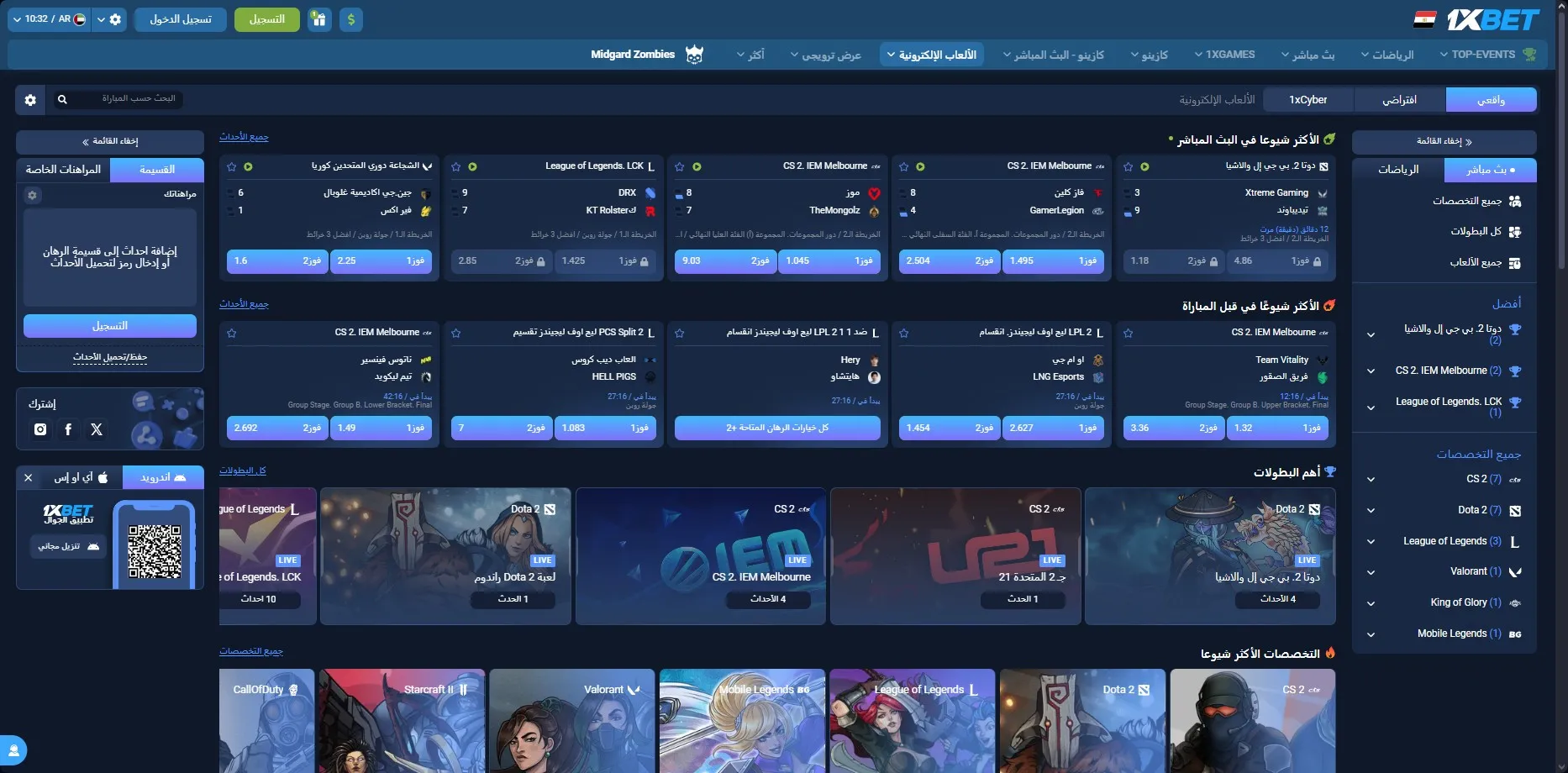Open the gift bonuses icon
Image resolution: width=1568 pixels, height=773 pixels.
pos(318,19)
